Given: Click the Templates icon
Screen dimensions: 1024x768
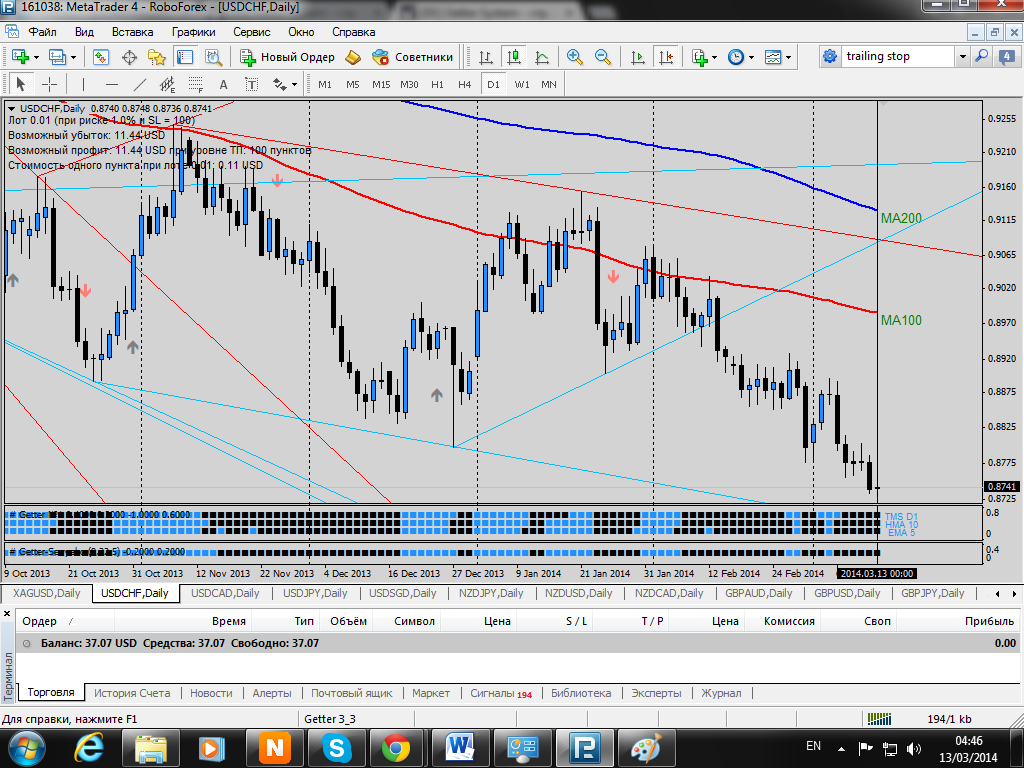Looking at the screenshot, I should click(x=773, y=57).
